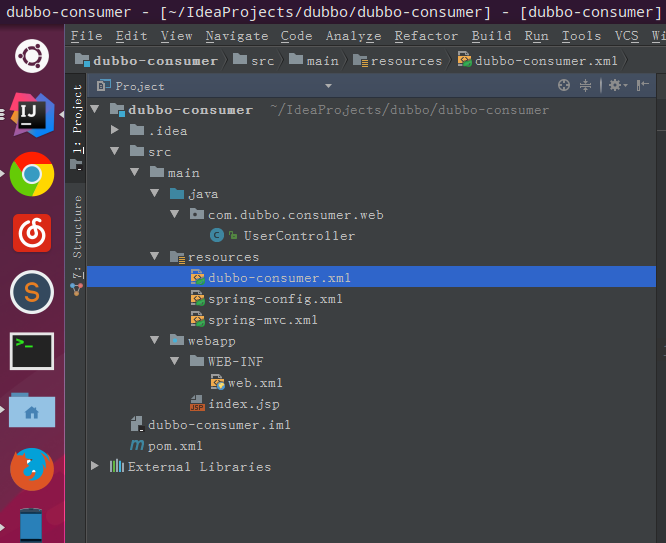The image size is (666, 543).
Task: Open NetEase Cloud Music dock icon
Action: point(32,233)
